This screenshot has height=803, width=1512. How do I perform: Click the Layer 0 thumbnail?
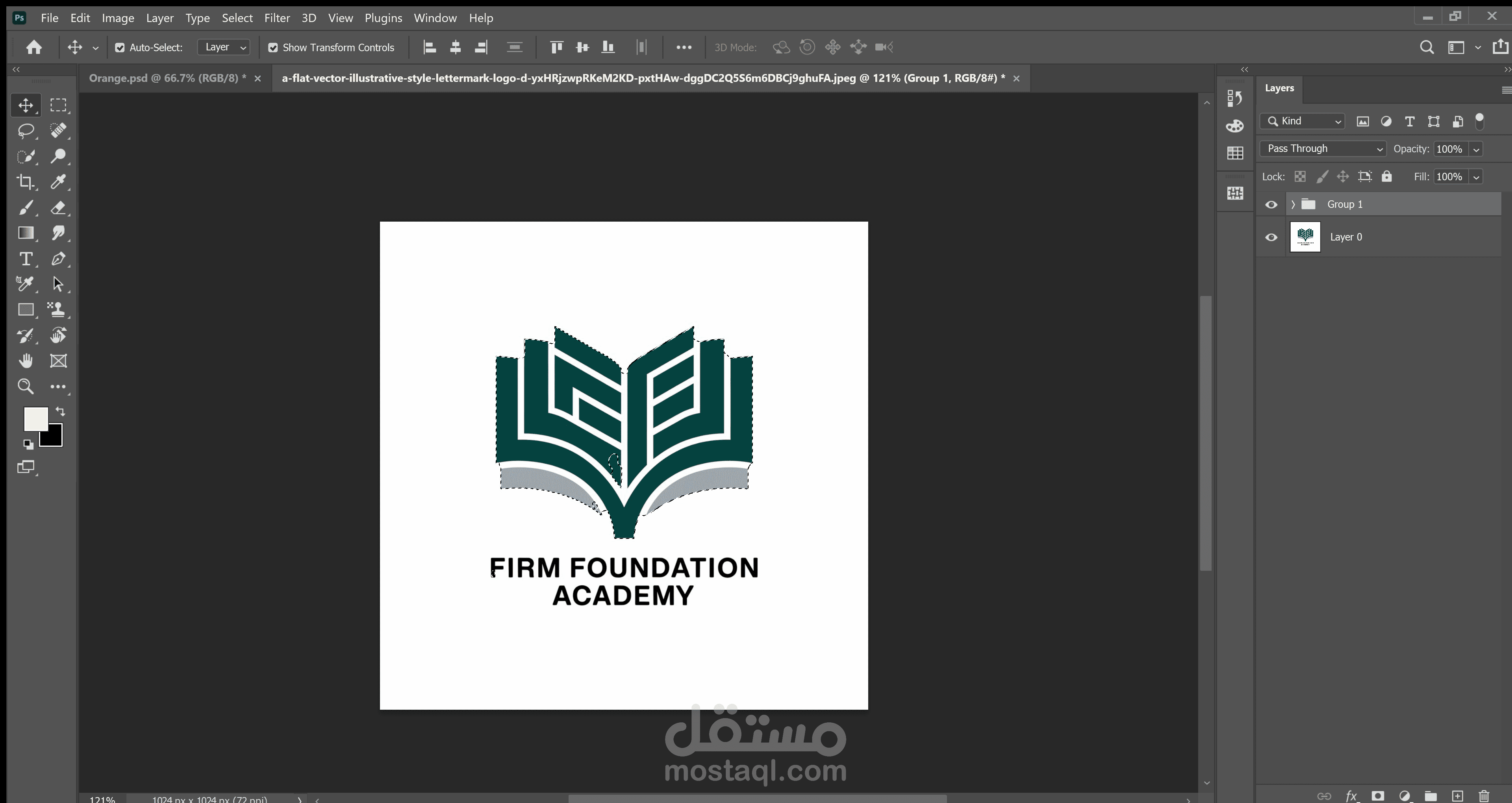[x=1305, y=237]
